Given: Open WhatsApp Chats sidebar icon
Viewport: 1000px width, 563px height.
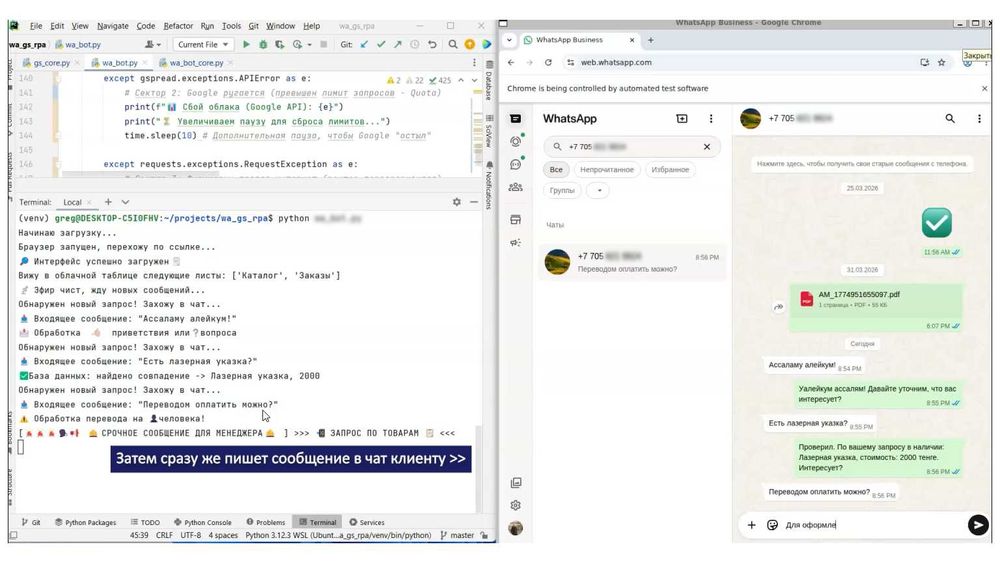Looking at the screenshot, I should (x=515, y=119).
